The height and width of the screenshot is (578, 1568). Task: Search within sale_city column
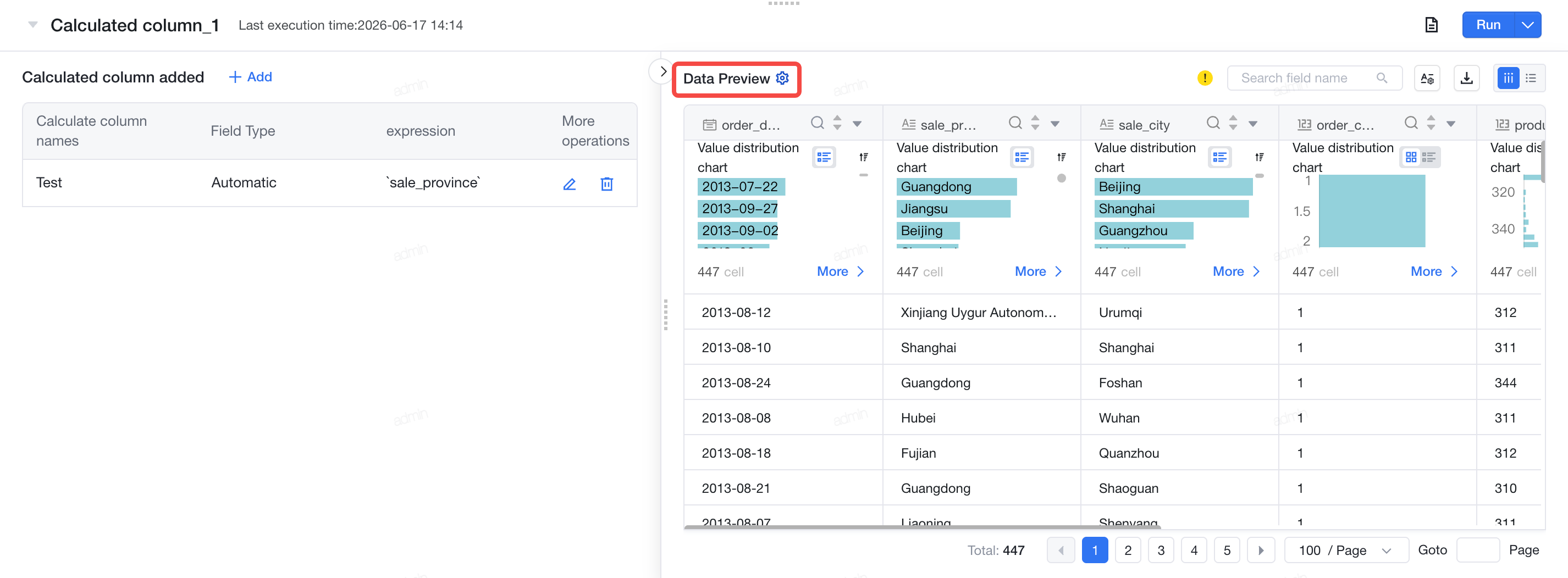click(1213, 123)
